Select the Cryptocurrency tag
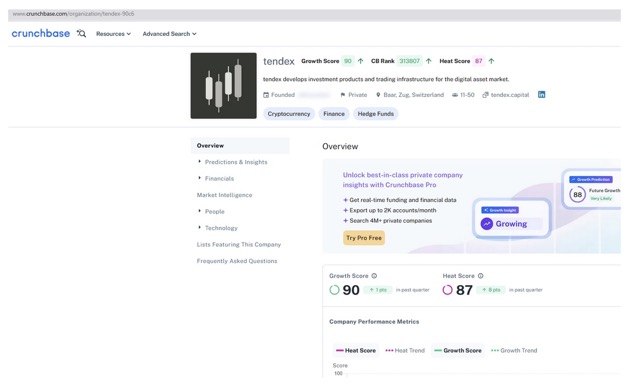Screen dimensions: 640x384 point(289,114)
